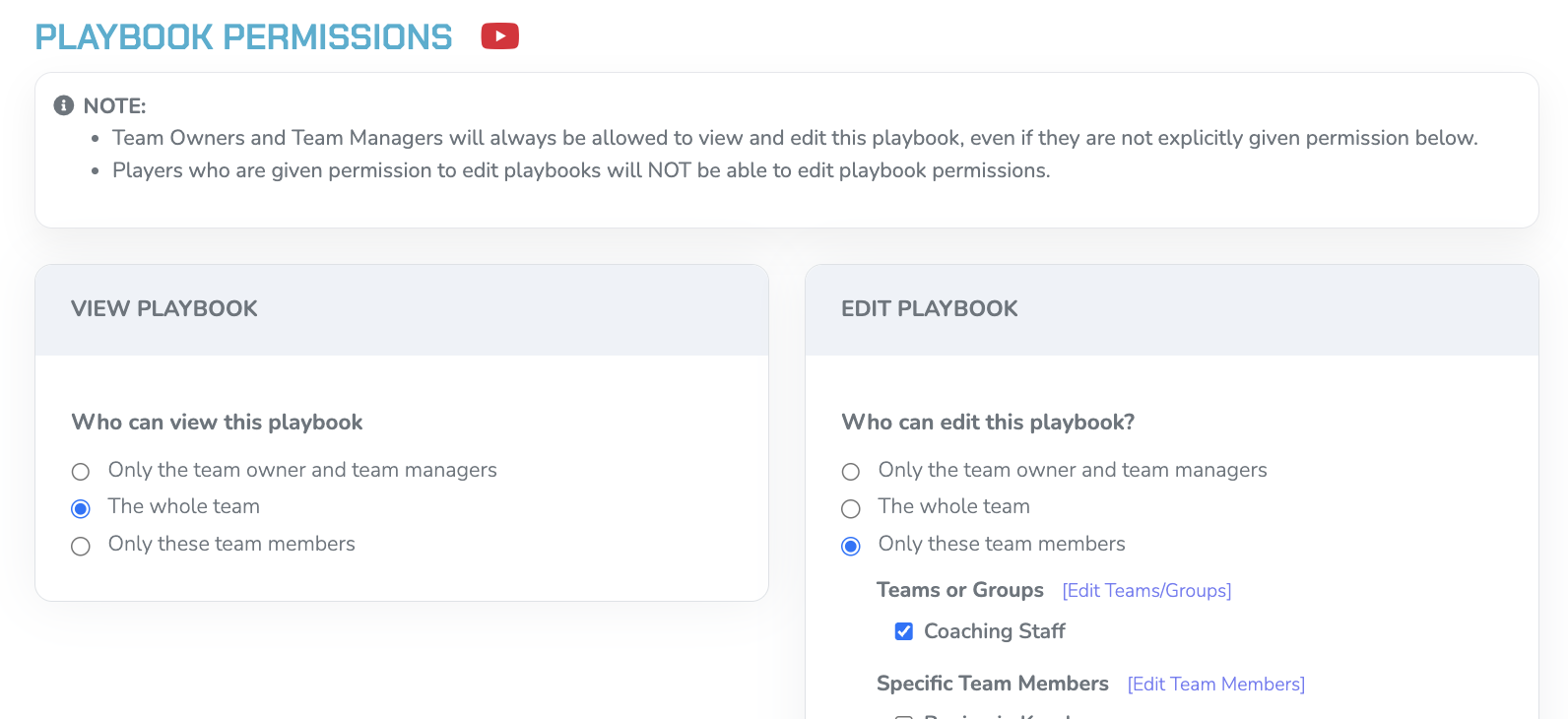Viewport: 1568px width, 719px height.
Task: Open the YouTube video help icon
Action: (499, 36)
